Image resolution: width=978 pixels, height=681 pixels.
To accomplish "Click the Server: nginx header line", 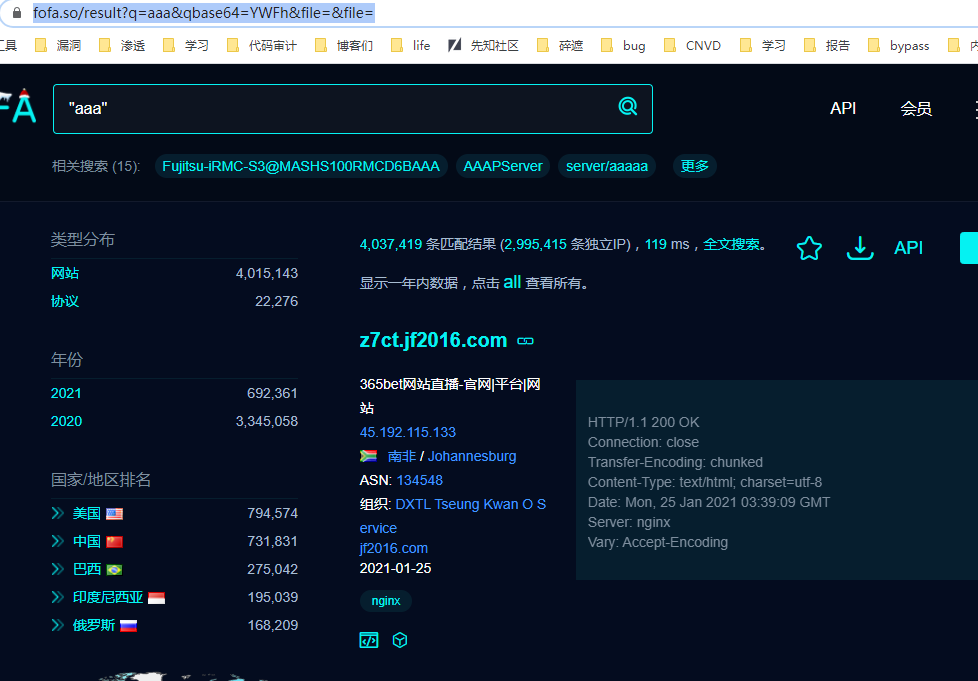I will pyautogui.click(x=629, y=522).
